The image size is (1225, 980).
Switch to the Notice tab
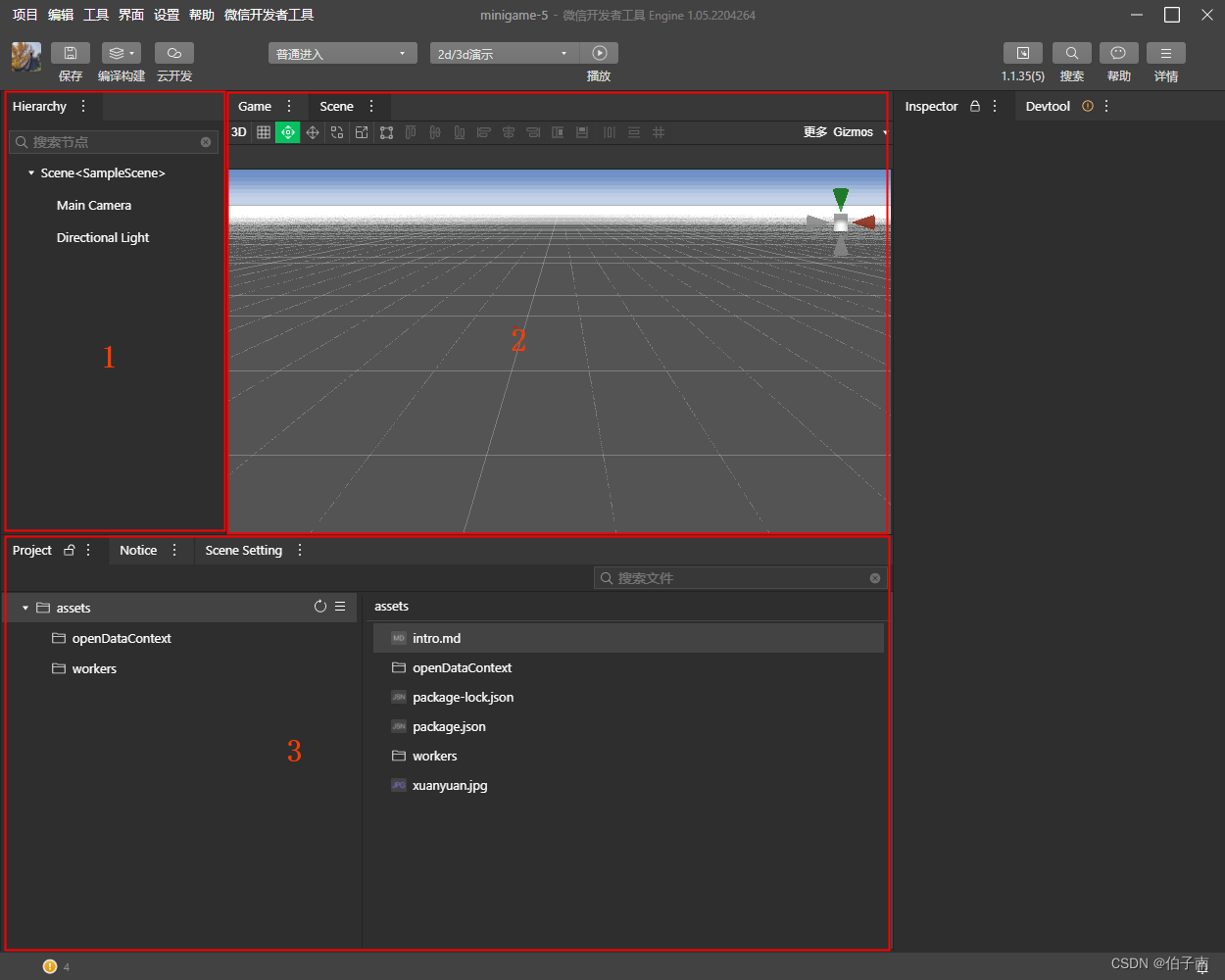pyautogui.click(x=138, y=550)
